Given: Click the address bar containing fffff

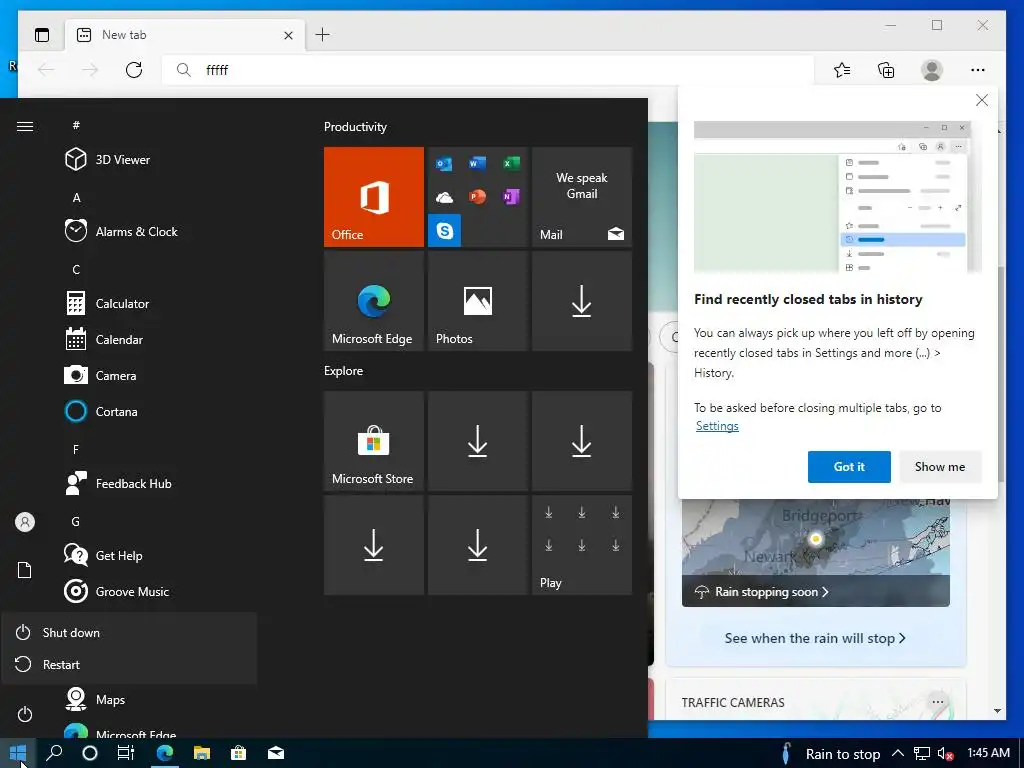Looking at the screenshot, I should click(x=488, y=70).
